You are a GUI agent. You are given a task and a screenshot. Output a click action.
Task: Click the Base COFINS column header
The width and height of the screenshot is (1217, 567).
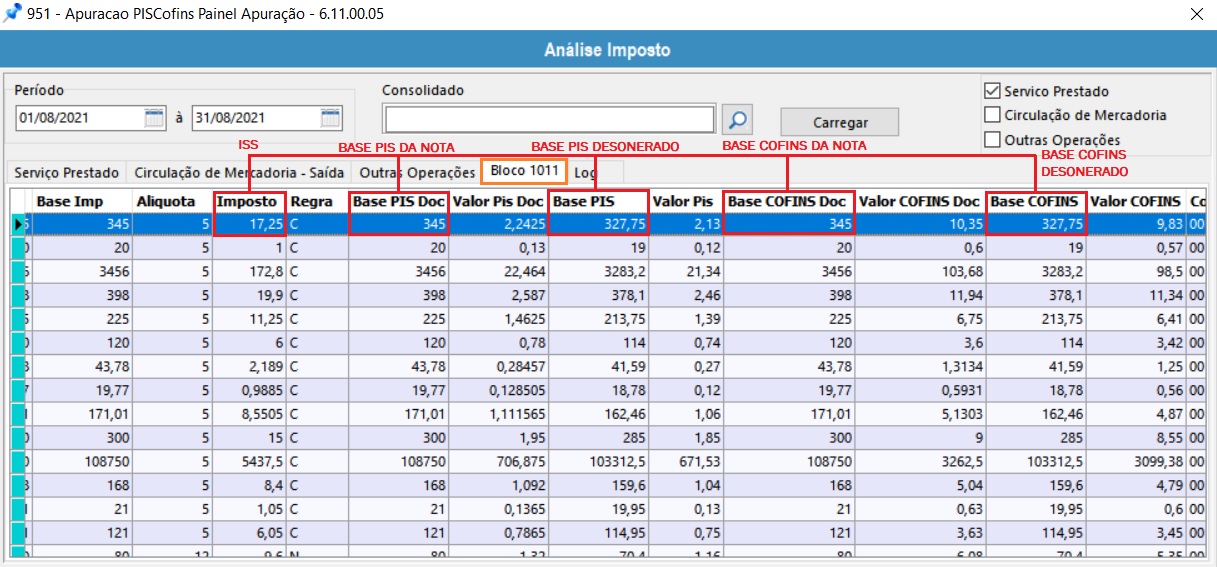tap(1035, 201)
